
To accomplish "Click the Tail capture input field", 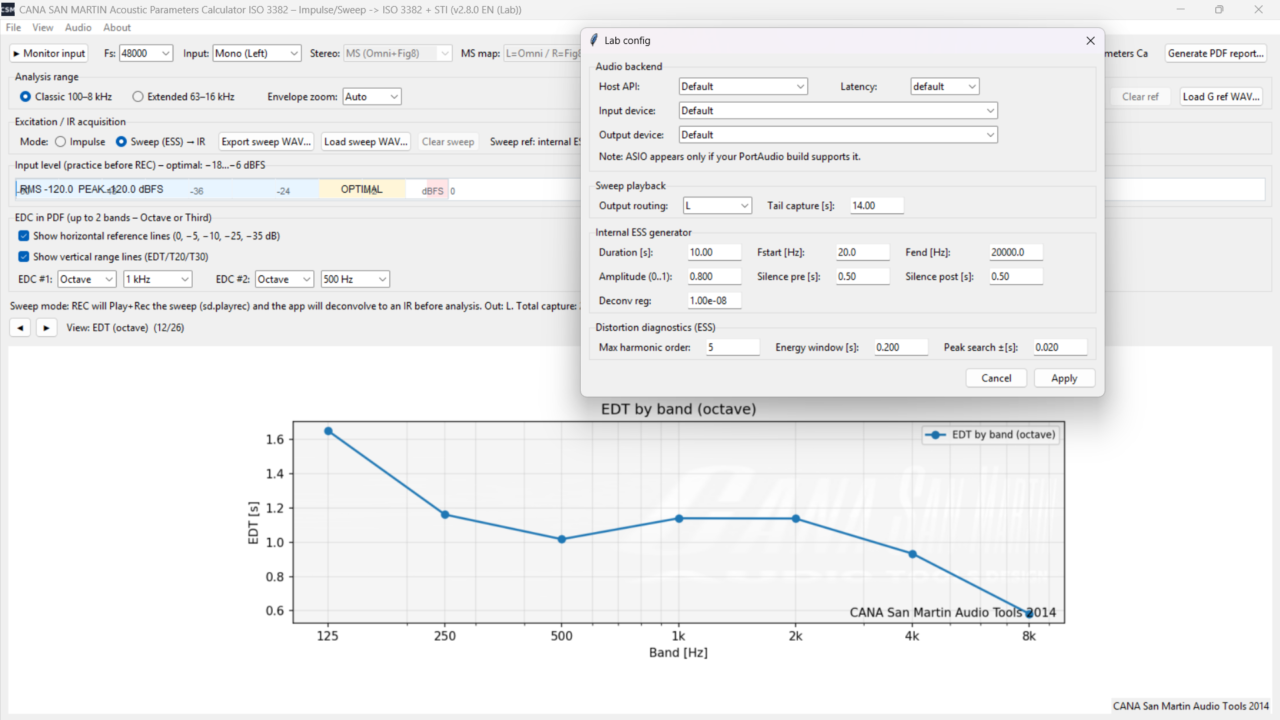I will (x=876, y=206).
